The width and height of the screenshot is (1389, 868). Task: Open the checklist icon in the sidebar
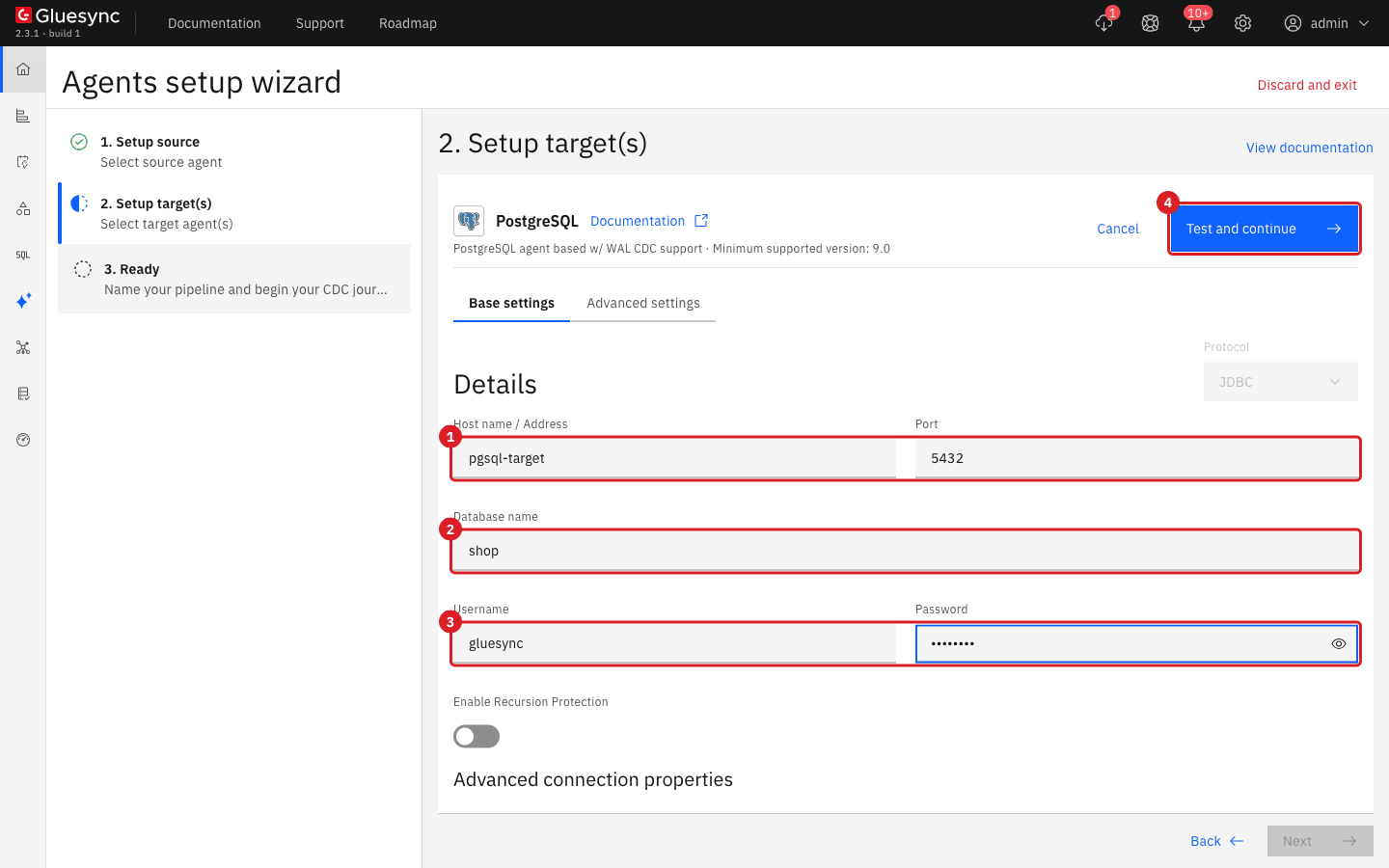tap(23, 393)
